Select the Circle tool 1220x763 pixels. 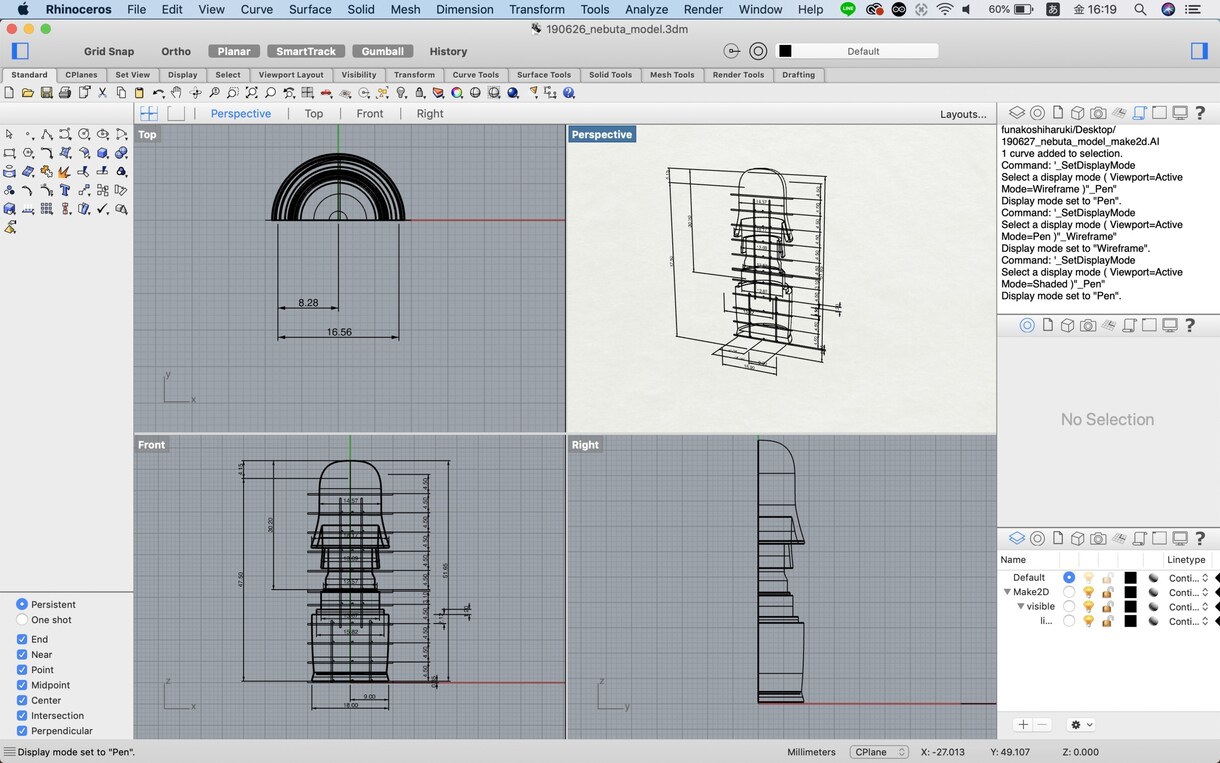[x=84, y=134]
